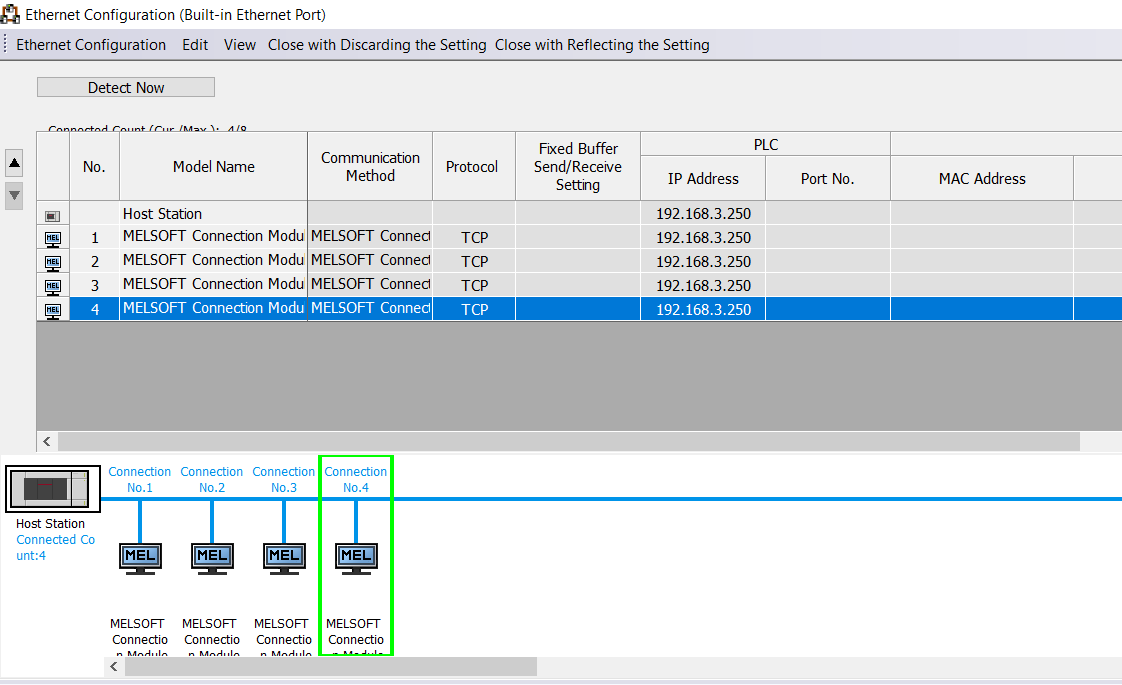Click the Communication Method column header
The image size is (1122, 685).
370,166
